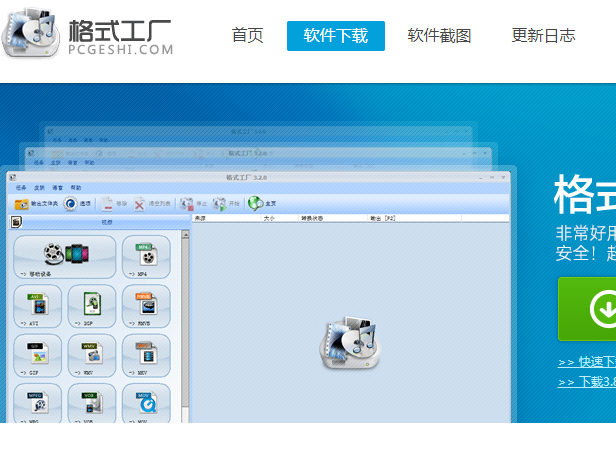Click the 主页 globe homepage icon
616x462 pixels.
click(256, 204)
